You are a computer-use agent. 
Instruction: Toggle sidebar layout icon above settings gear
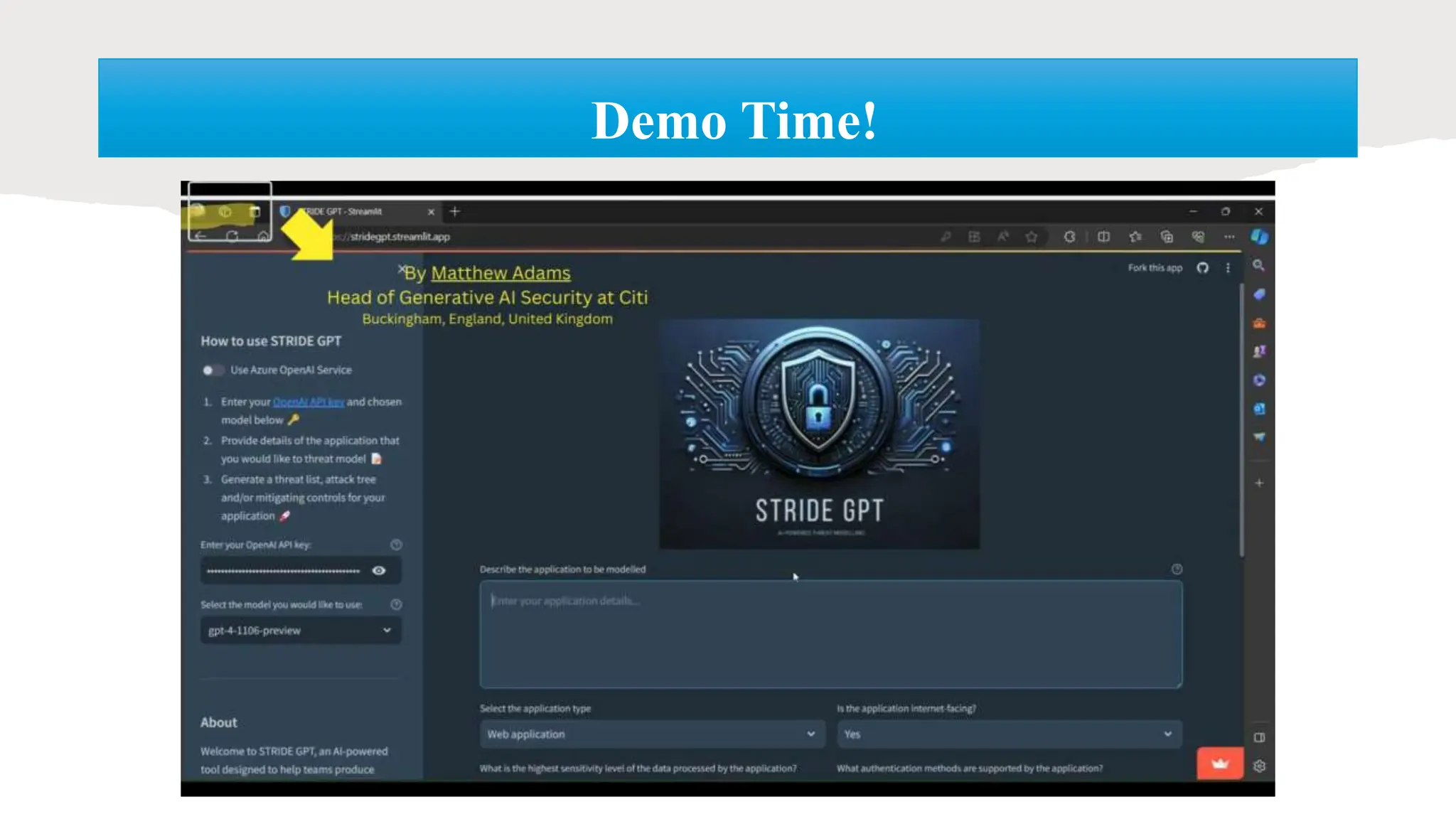pos(1259,737)
